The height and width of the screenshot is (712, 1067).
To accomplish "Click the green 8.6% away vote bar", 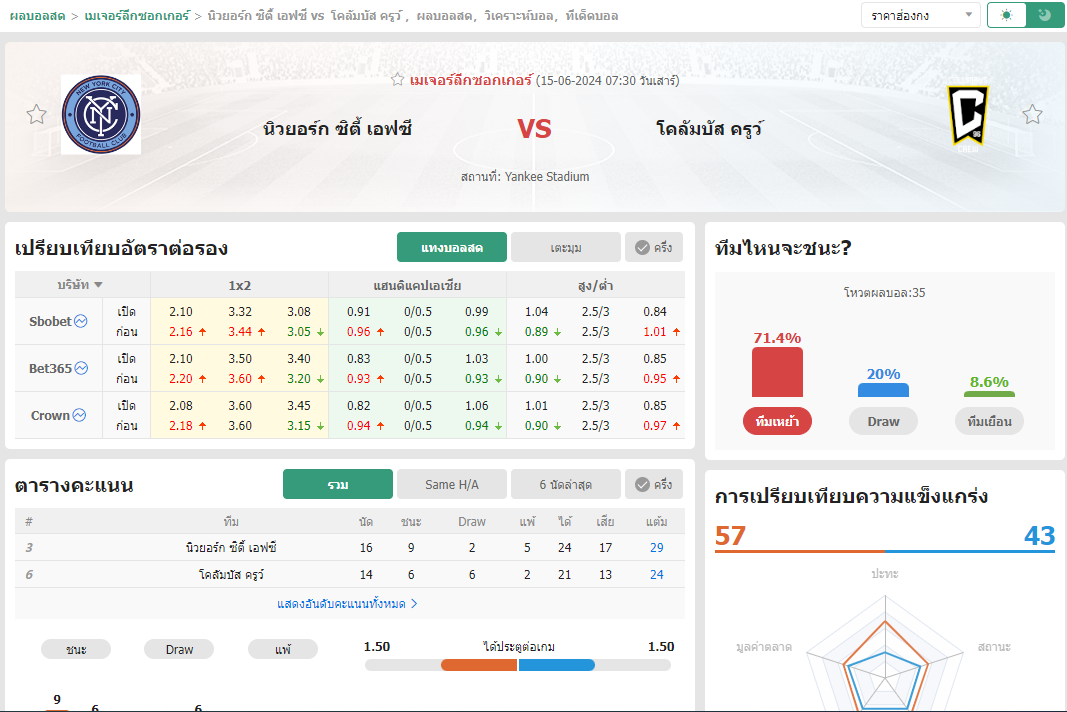I will click(x=989, y=394).
